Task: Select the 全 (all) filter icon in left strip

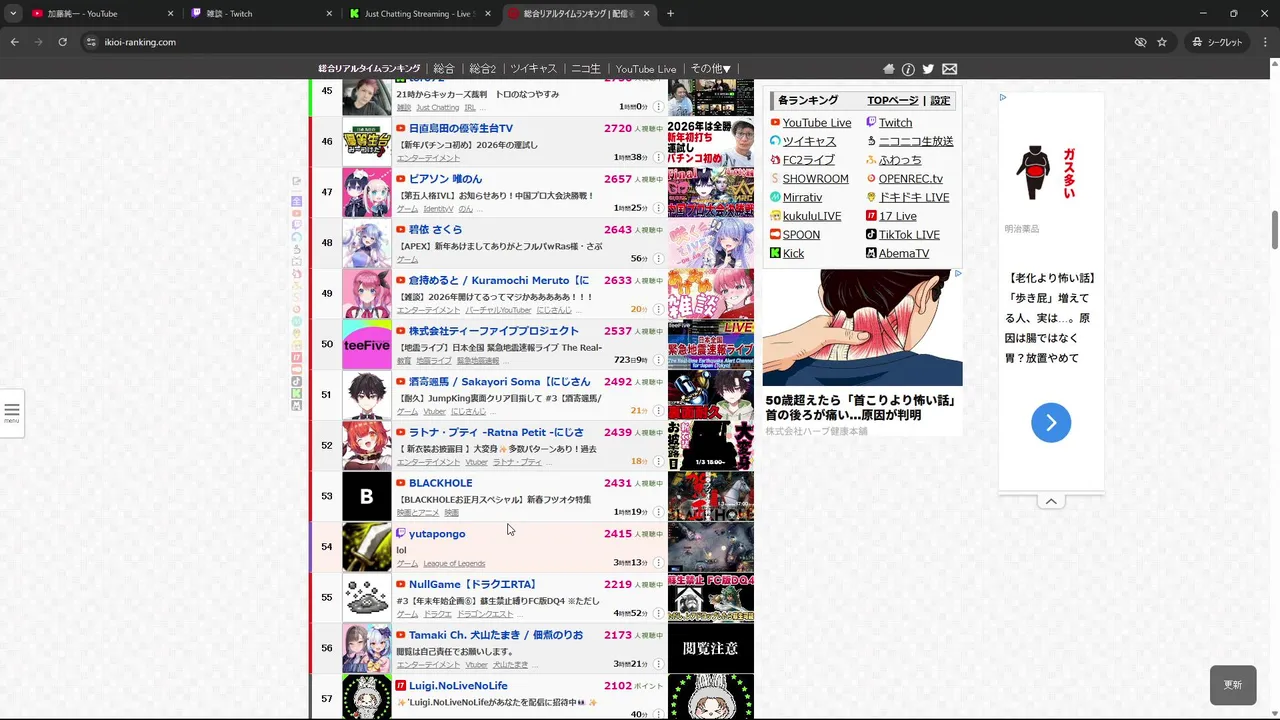Action: (x=297, y=202)
